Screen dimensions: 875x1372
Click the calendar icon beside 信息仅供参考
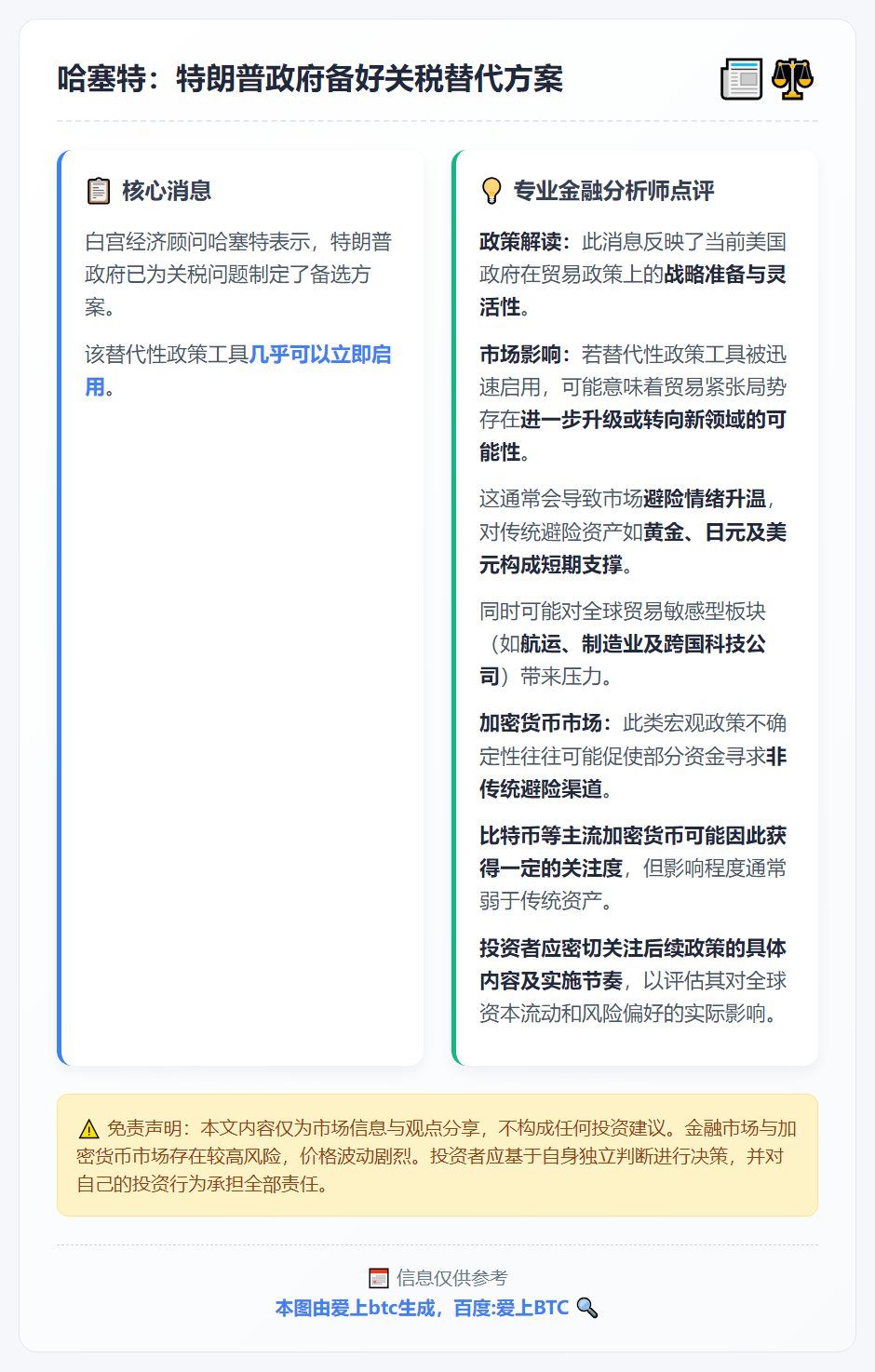378,1278
